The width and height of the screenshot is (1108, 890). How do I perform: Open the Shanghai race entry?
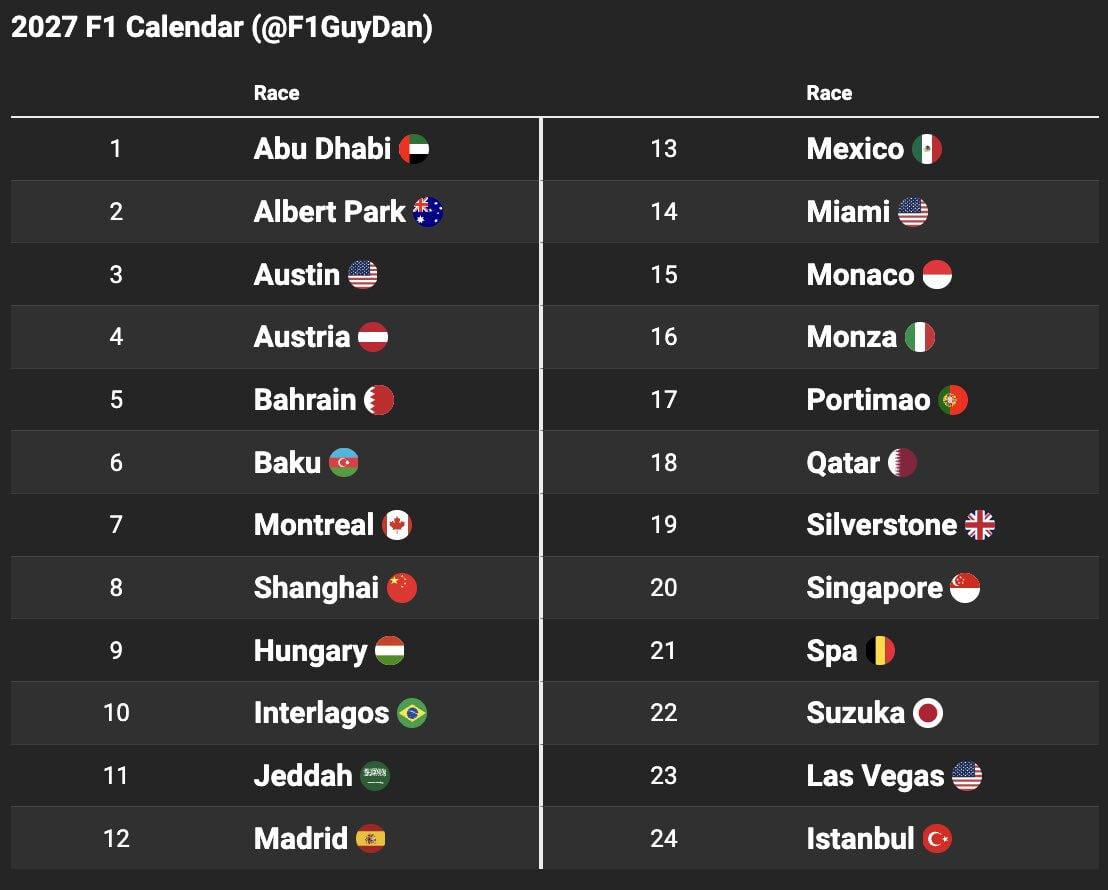click(316, 588)
